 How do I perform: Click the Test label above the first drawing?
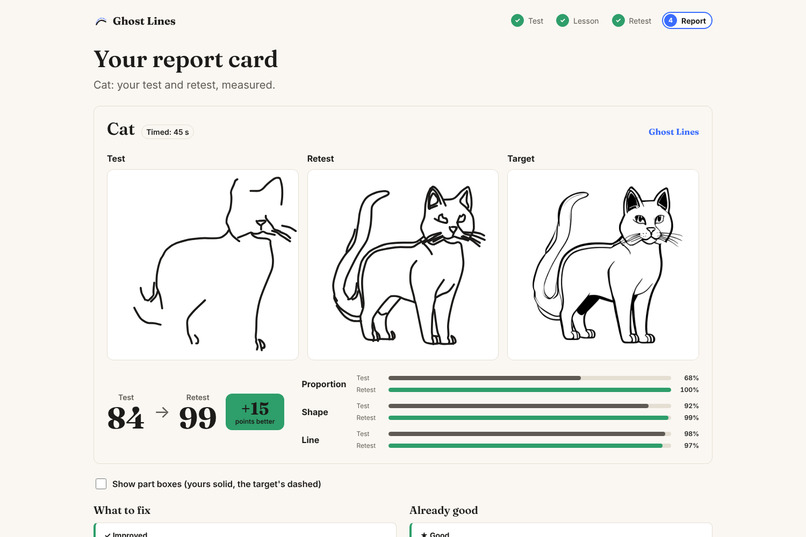tap(116, 159)
